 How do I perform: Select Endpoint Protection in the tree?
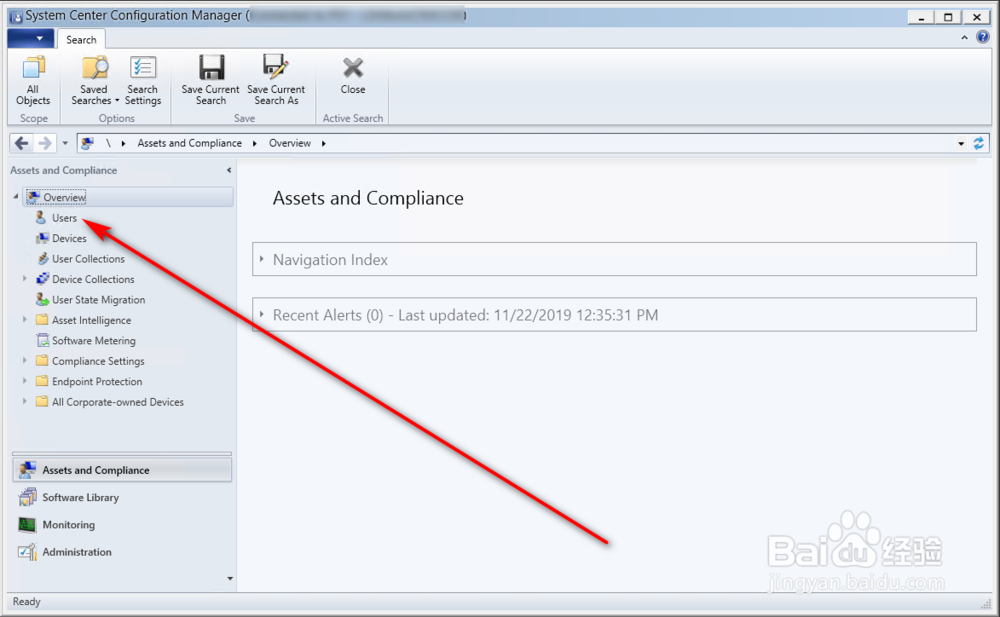tap(97, 382)
